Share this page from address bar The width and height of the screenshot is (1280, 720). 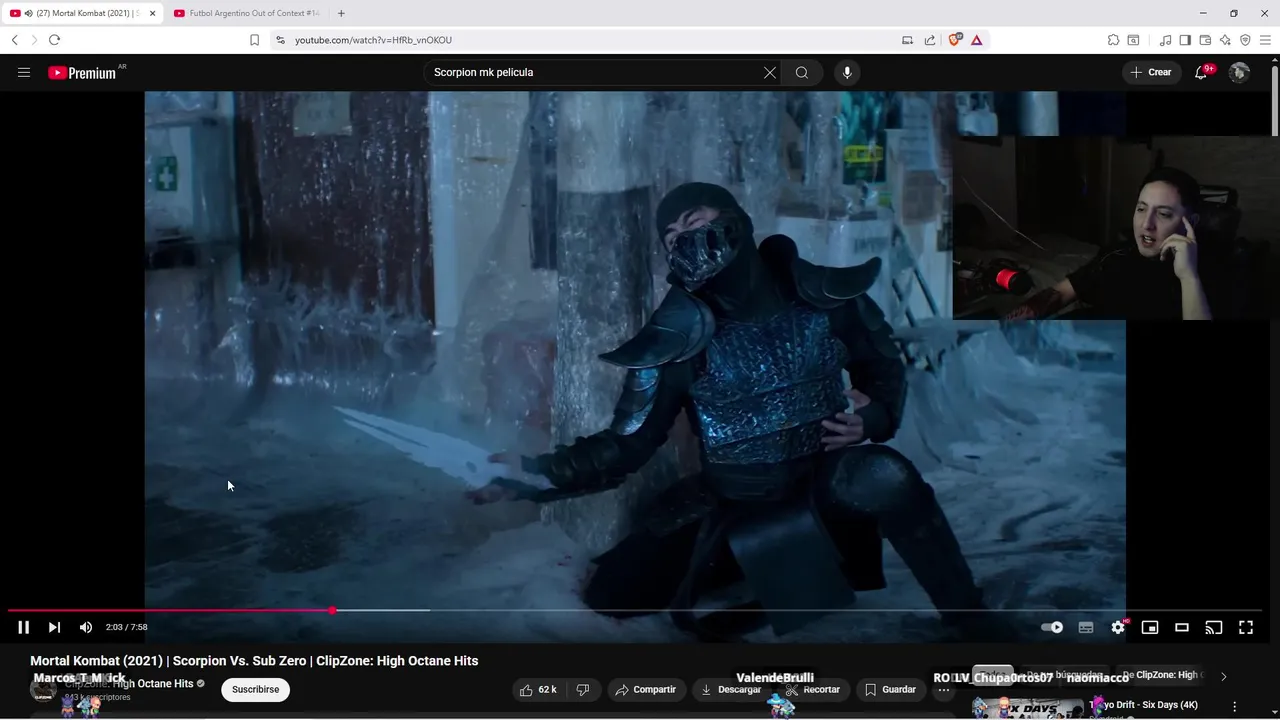[x=930, y=40]
